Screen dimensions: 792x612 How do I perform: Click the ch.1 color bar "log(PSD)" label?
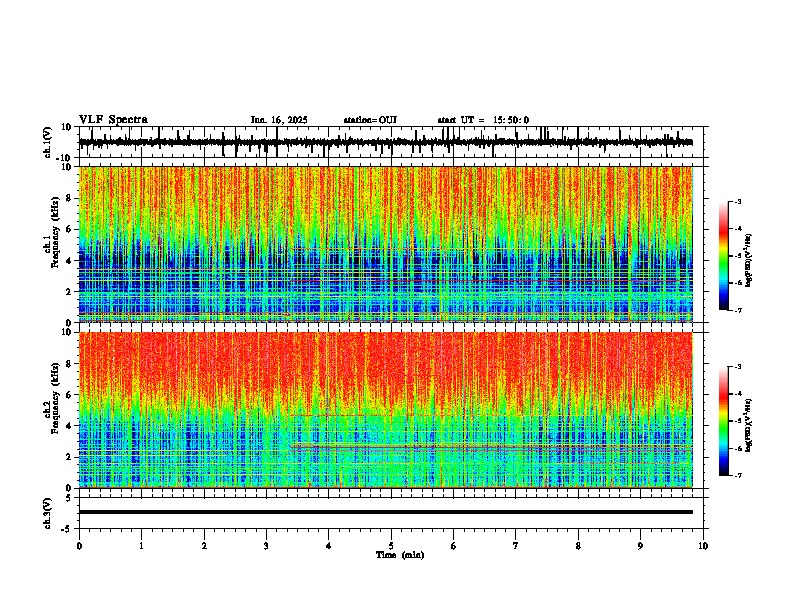(x=749, y=260)
